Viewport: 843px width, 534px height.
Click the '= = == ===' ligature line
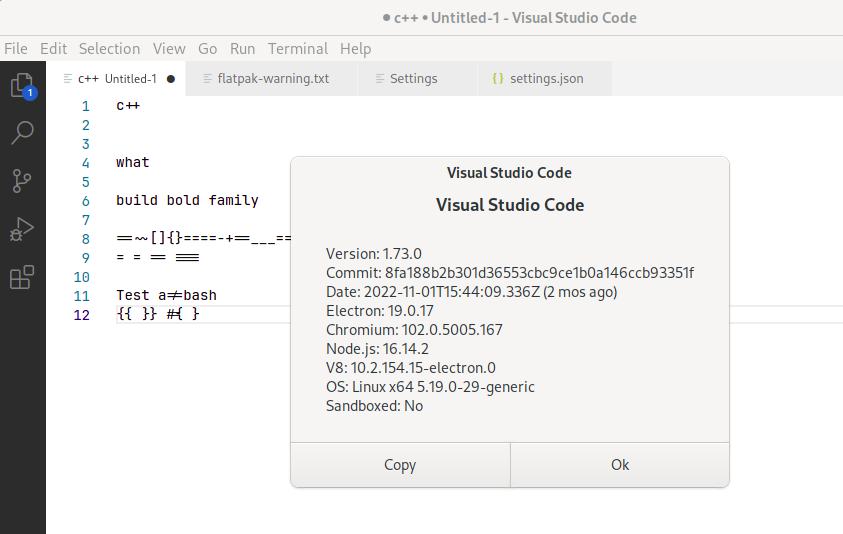point(158,258)
